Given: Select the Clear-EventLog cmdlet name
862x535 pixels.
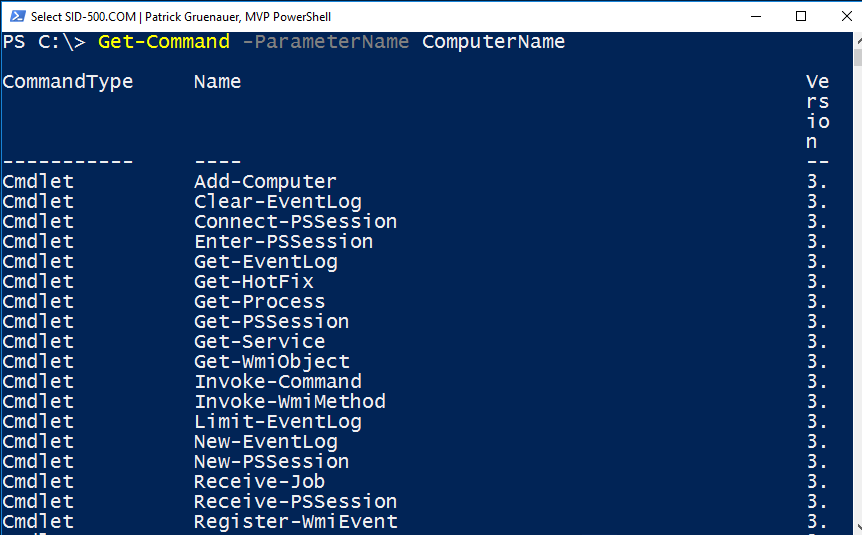Looking at the screenshot, I should pyautogui.click(x=277, y=202).
